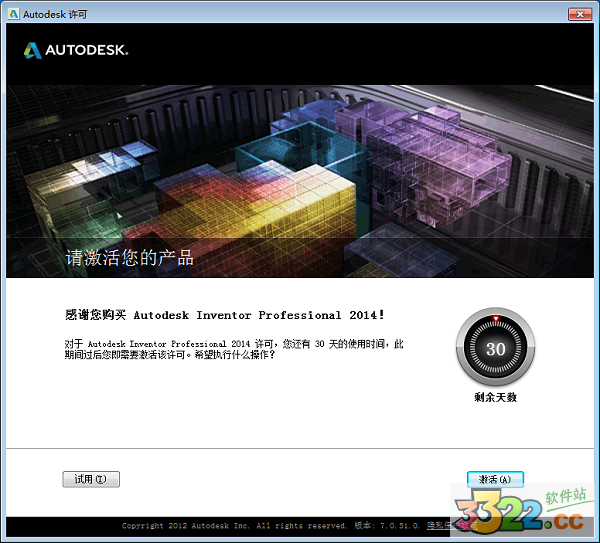
Task: Click the version number 7.0.51.0 text
Action: point(397,525)
